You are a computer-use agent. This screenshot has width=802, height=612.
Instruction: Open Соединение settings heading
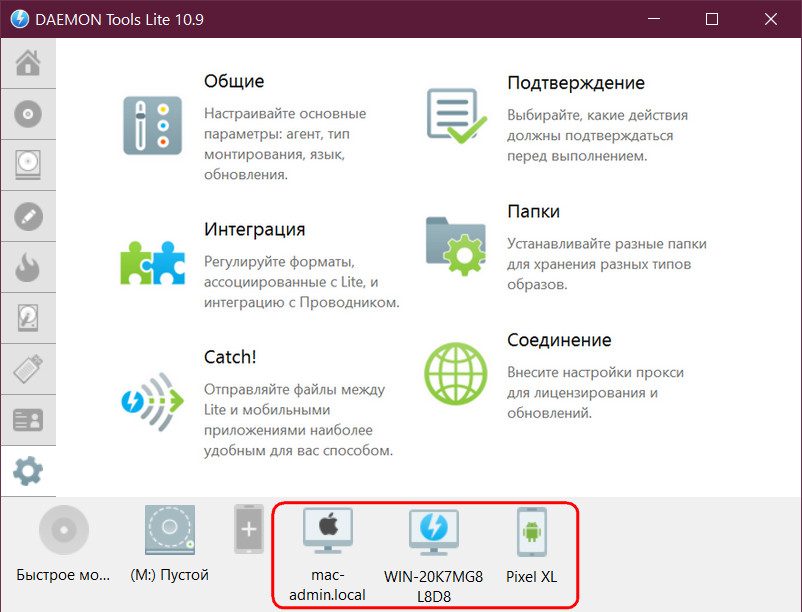(560, 340)
